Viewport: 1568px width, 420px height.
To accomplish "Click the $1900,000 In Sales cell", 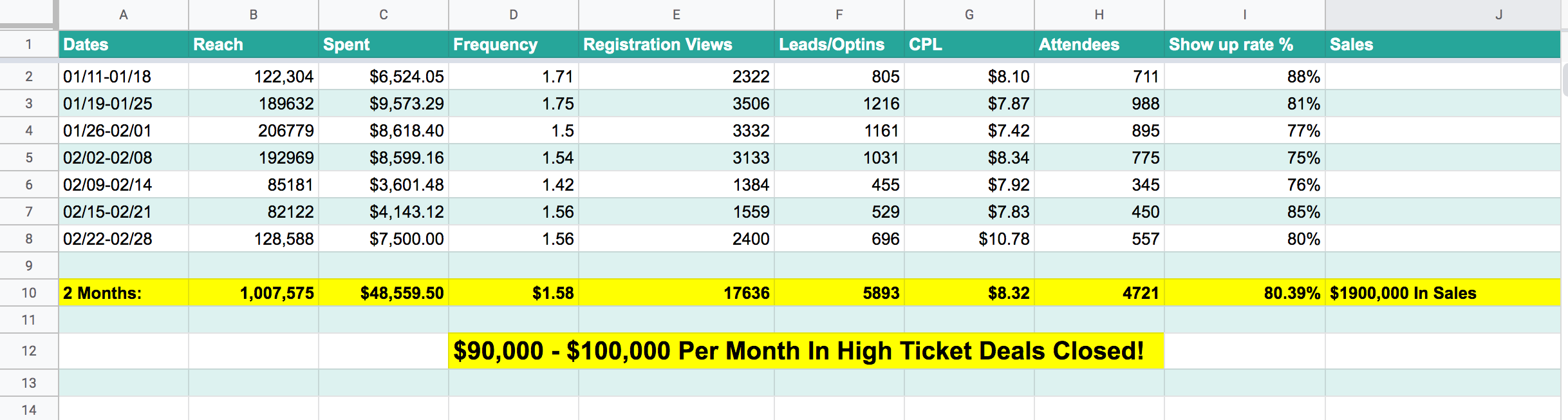I will coord(1442,293).
